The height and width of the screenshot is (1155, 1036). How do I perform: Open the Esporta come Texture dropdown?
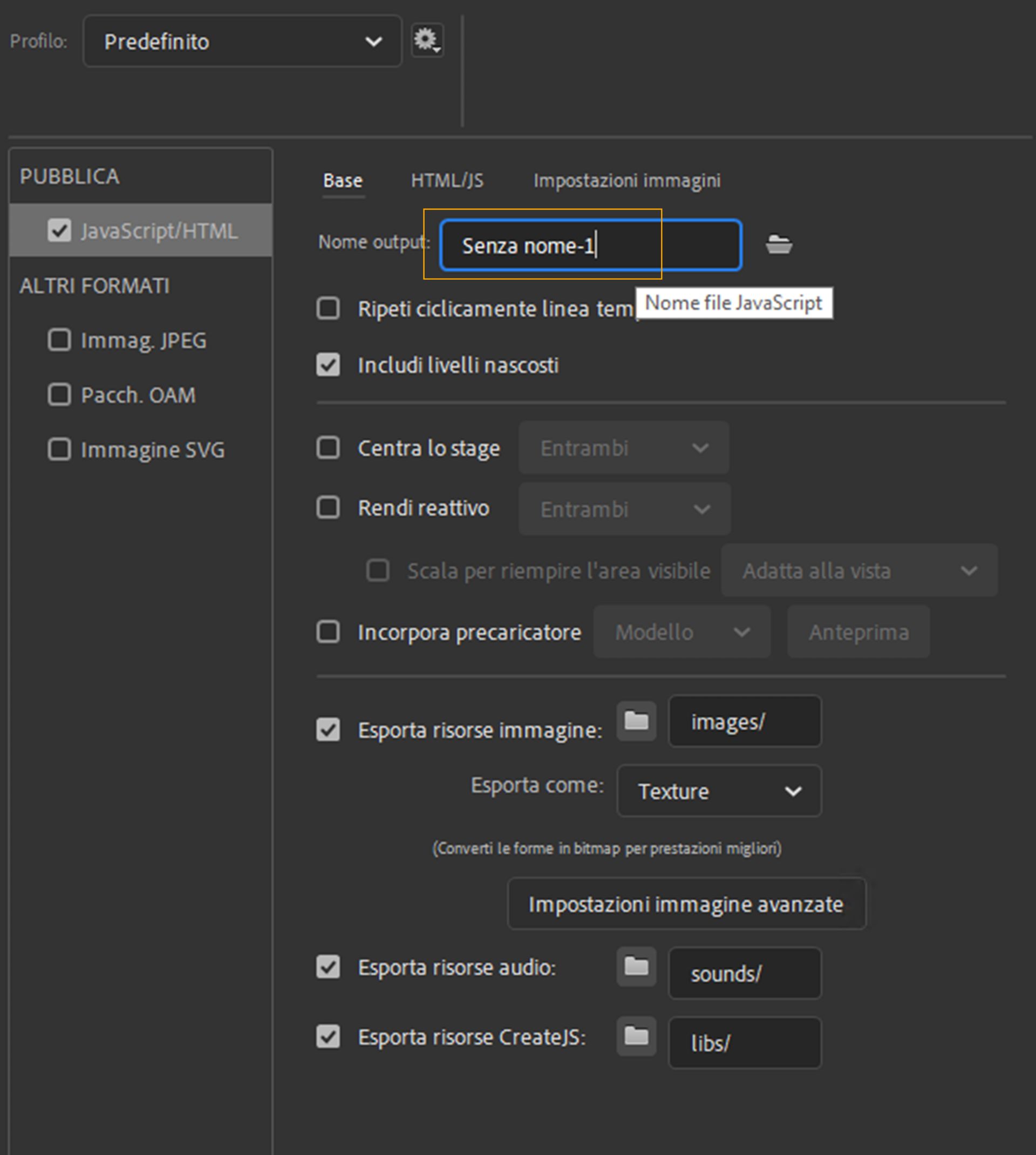pos(719,791)
